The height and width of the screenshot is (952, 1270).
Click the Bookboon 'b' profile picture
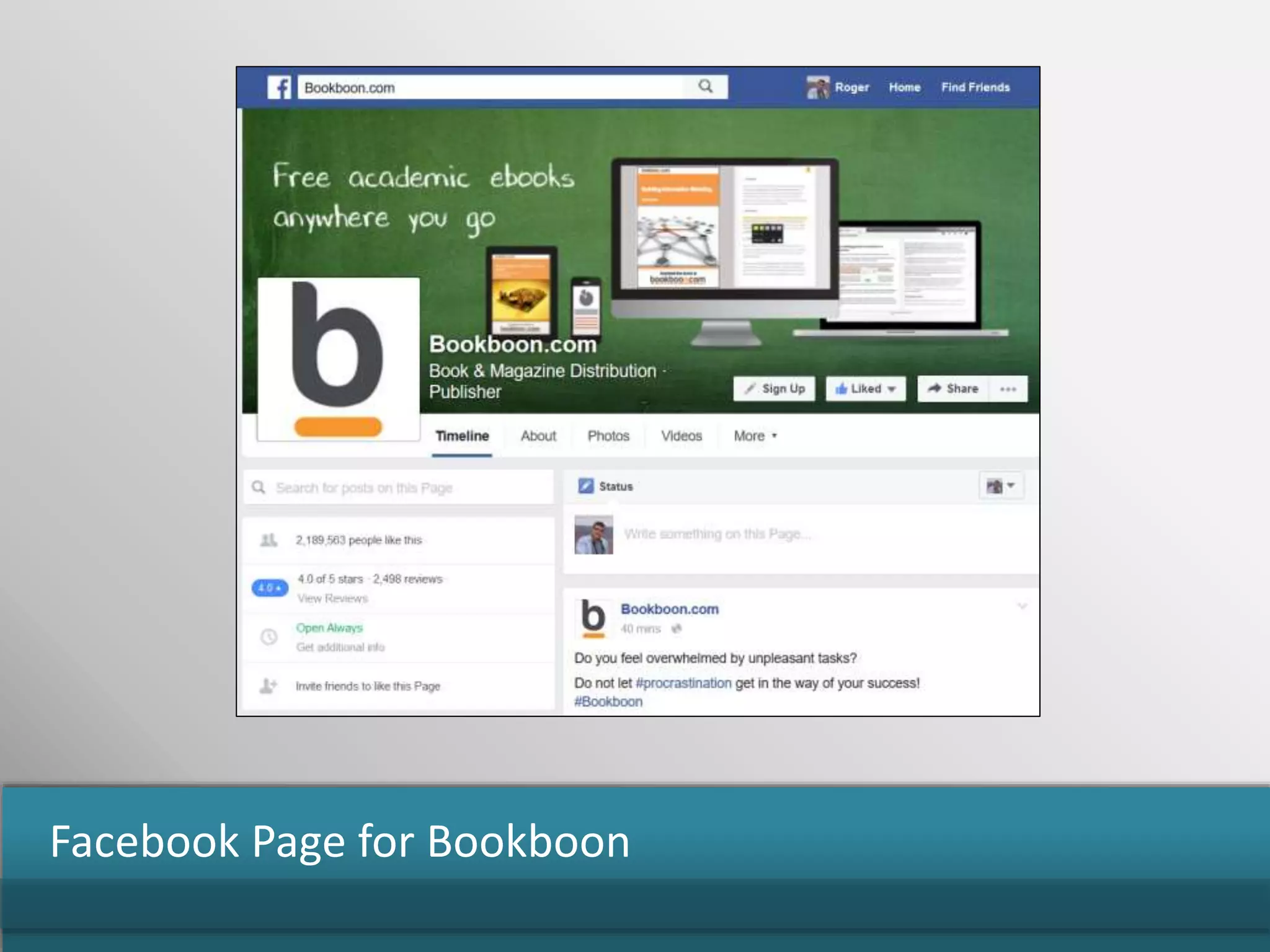[x=338, y=359]
